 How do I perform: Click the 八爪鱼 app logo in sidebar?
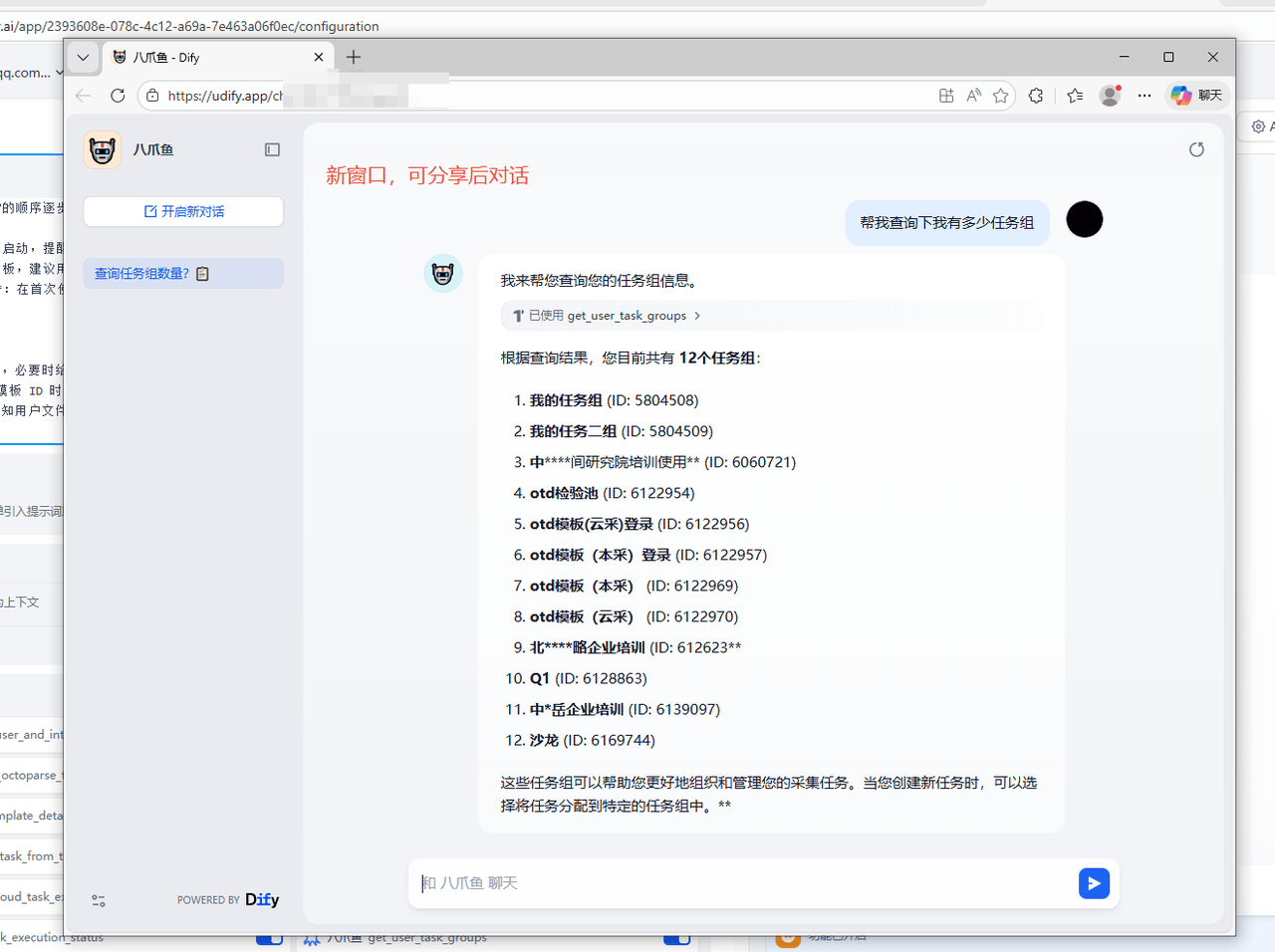point(103,149)
